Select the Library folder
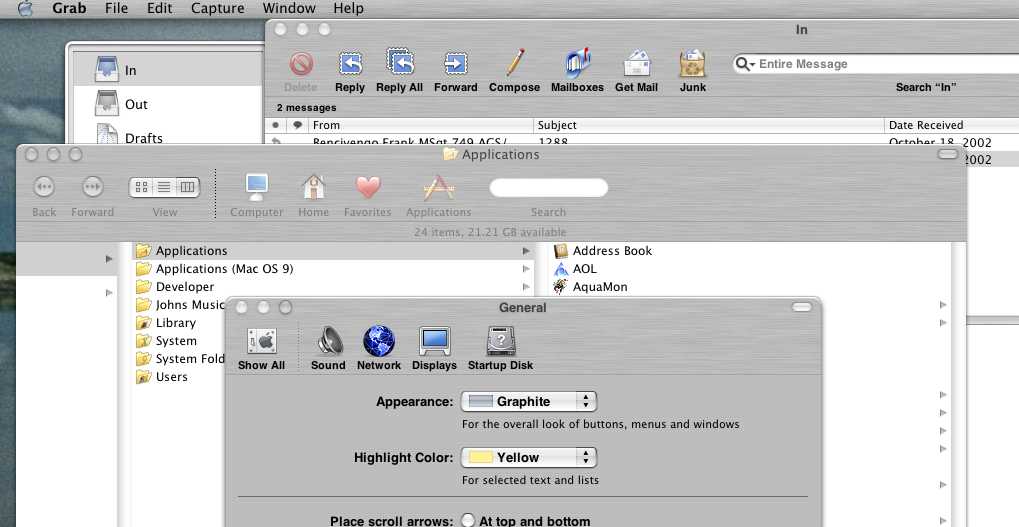The image size is (1019, 527). [x=166, y=323]
